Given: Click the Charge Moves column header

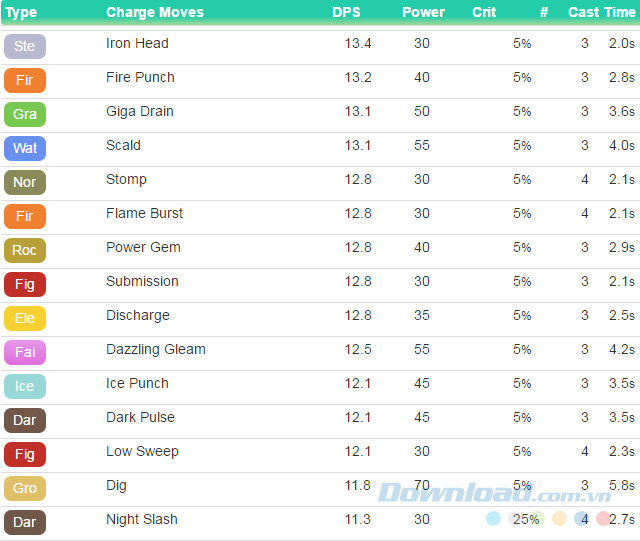Looking at the screenshot, I should point(155,13).
